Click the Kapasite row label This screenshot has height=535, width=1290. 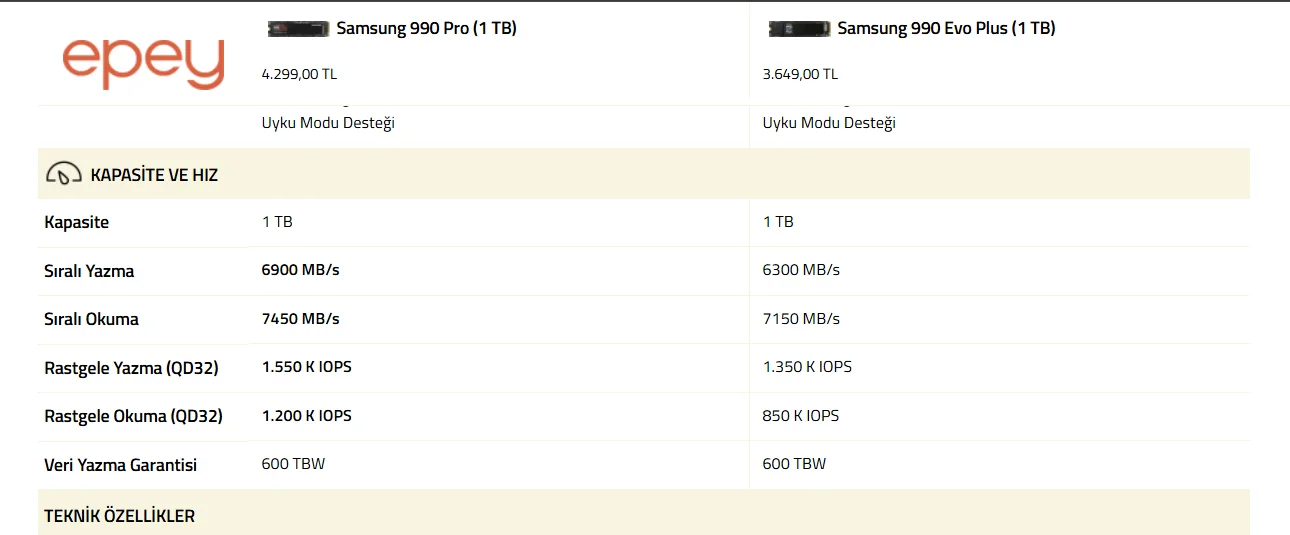(x=77, y=222)
